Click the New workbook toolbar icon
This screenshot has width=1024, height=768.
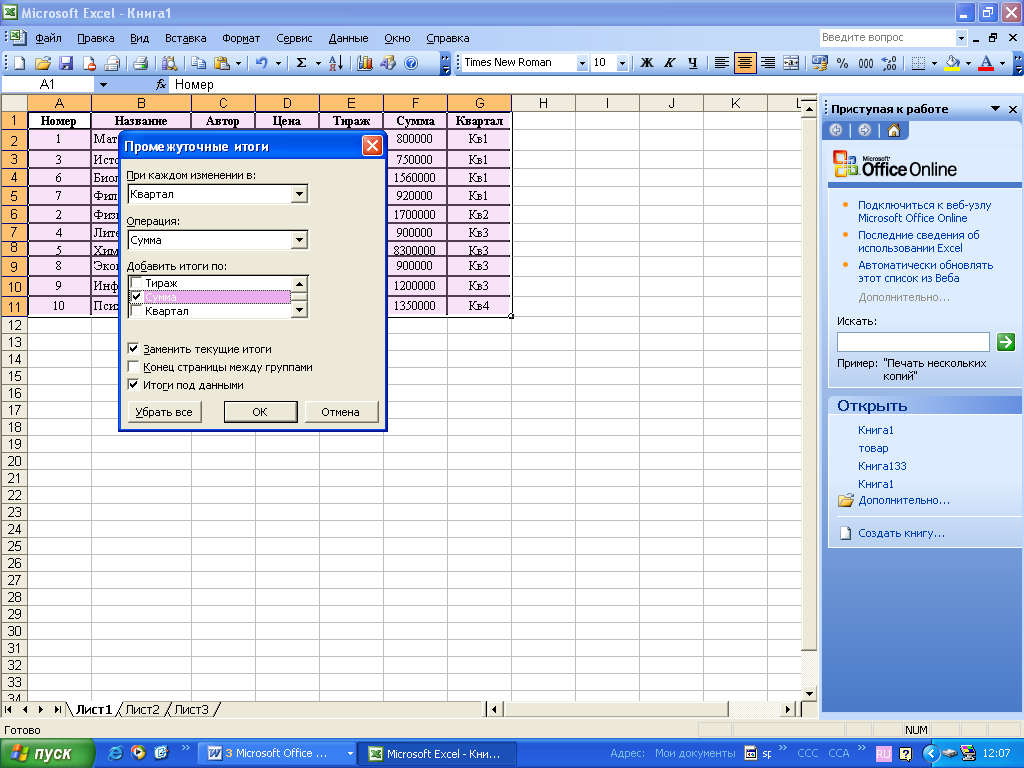[x=20, y=63]
